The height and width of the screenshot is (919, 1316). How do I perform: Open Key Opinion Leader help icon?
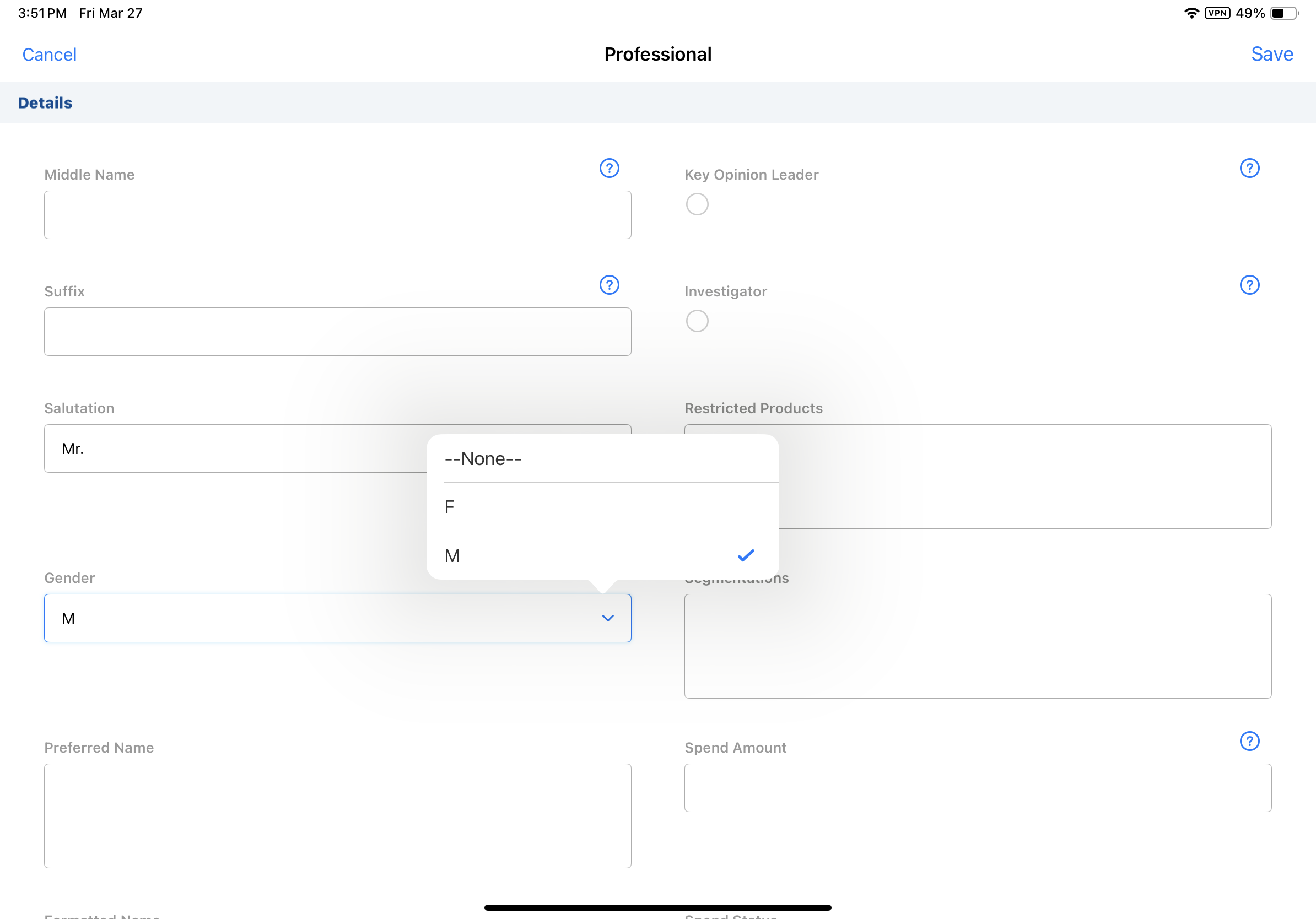click(x=1249, y=169)
